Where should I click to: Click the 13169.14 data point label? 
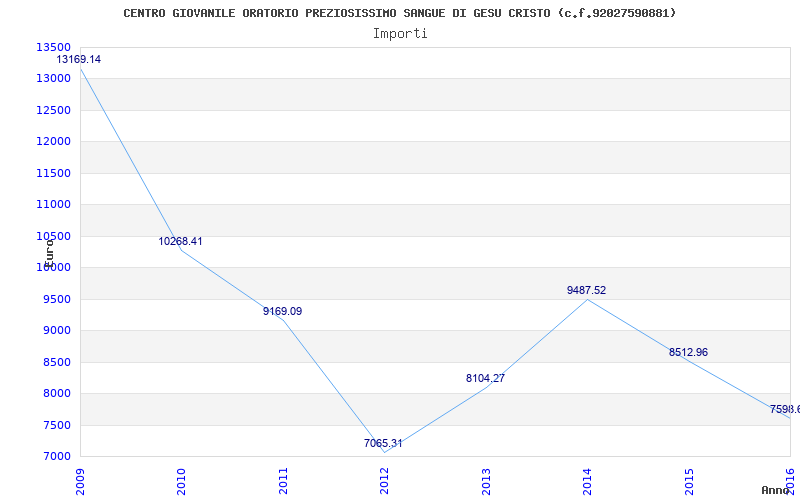(79, 59)
